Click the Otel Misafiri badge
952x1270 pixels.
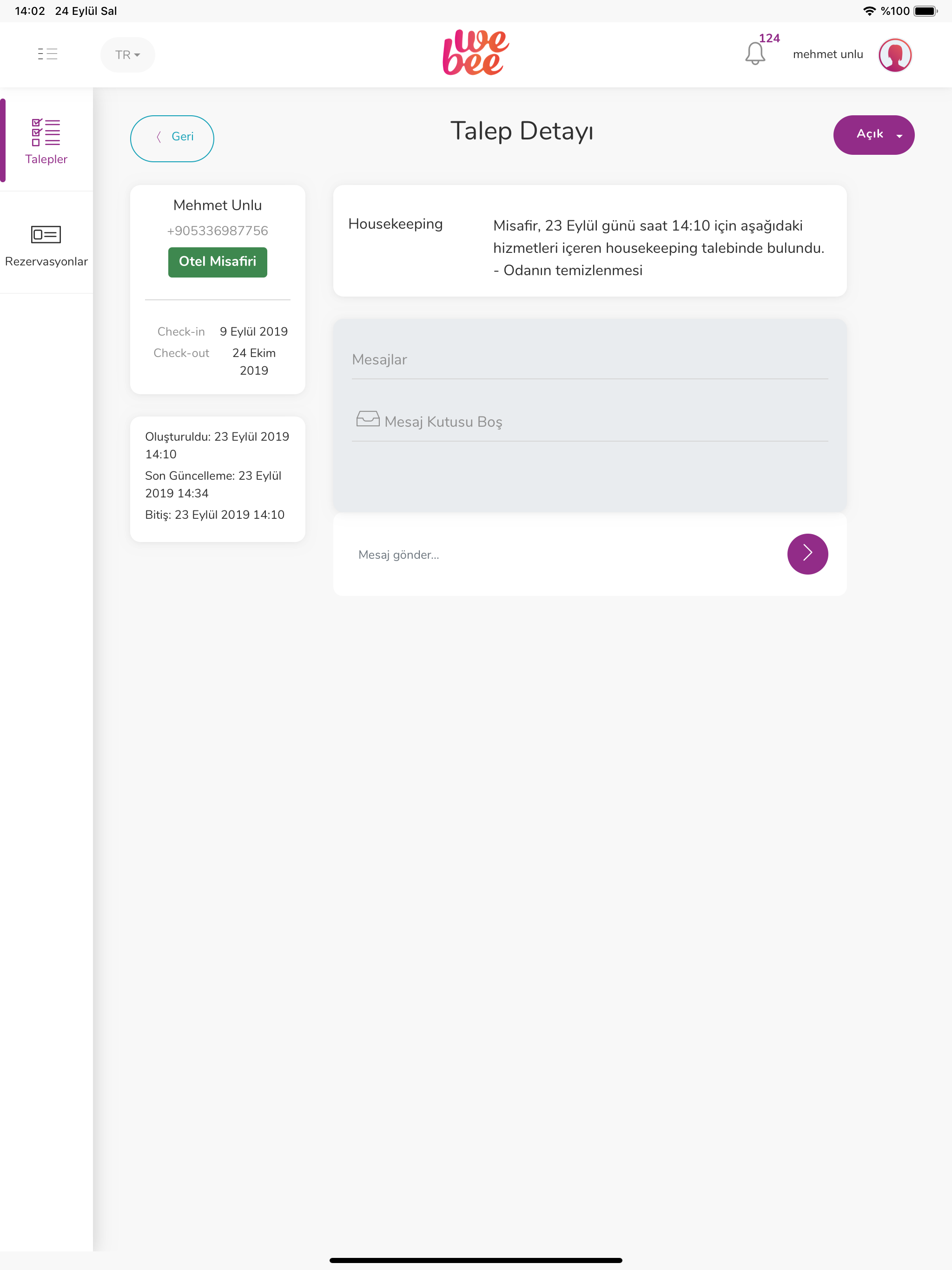[x=218, y=262]
